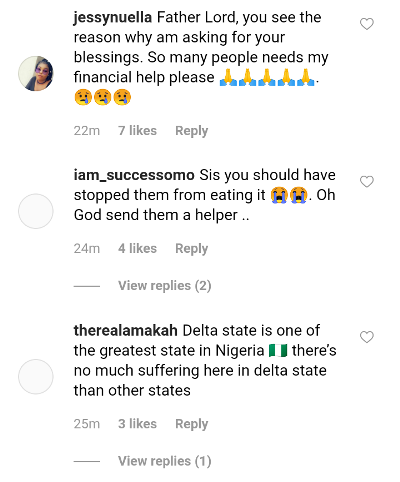This screenshot has height=482, width=400.
Task: Expand View replies (1)
Action: point(165,461)
